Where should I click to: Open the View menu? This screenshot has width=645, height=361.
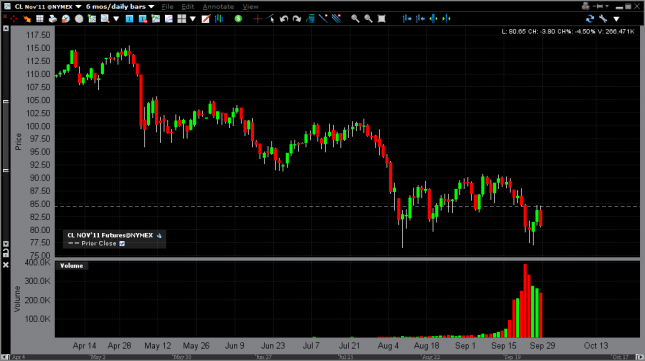pyautogui.click(x=250, y=7)
